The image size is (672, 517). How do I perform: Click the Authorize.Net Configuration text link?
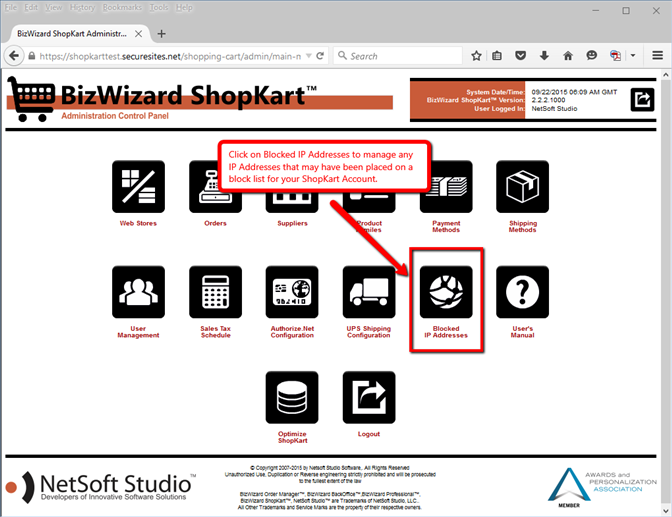coord(292,332)
